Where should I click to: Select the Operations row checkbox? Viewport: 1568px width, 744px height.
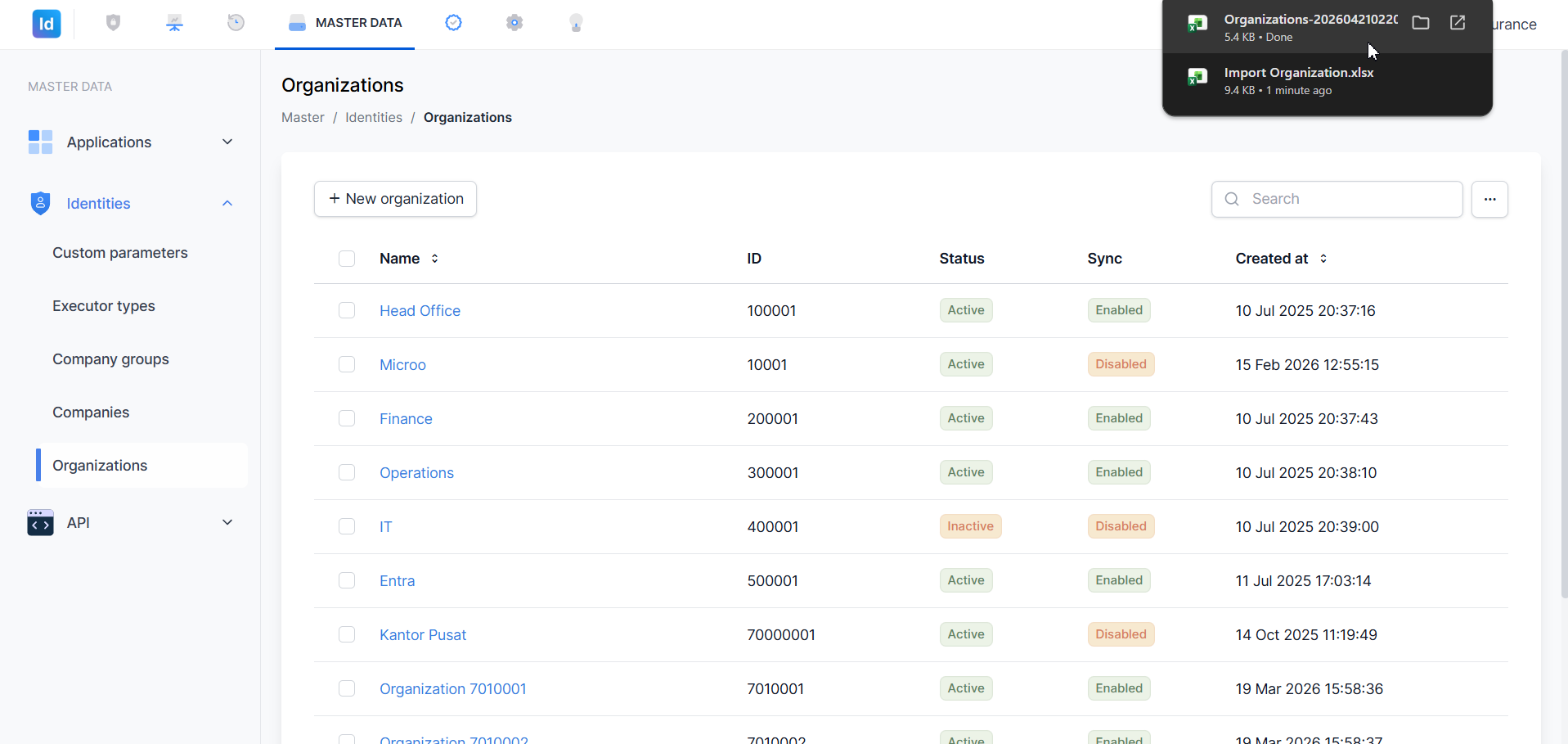347,472
